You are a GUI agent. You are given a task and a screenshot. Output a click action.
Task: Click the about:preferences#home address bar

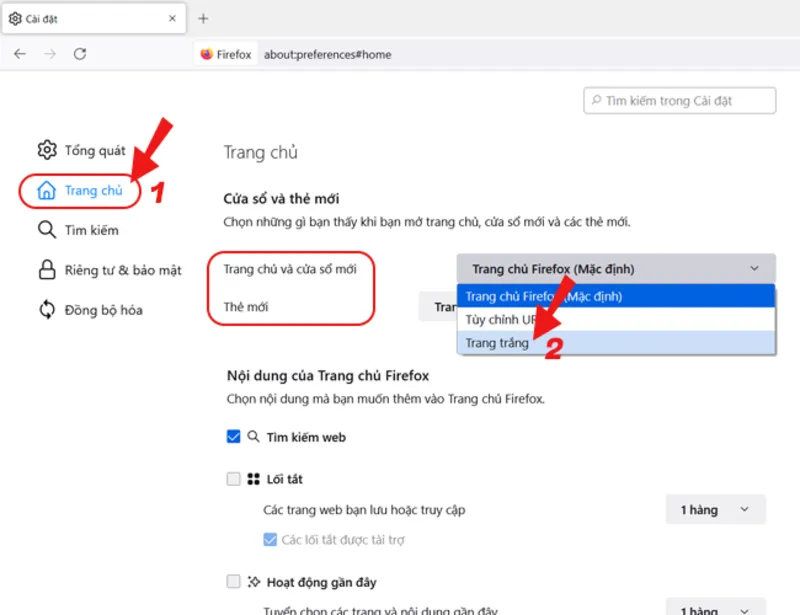tap(328, 55)
